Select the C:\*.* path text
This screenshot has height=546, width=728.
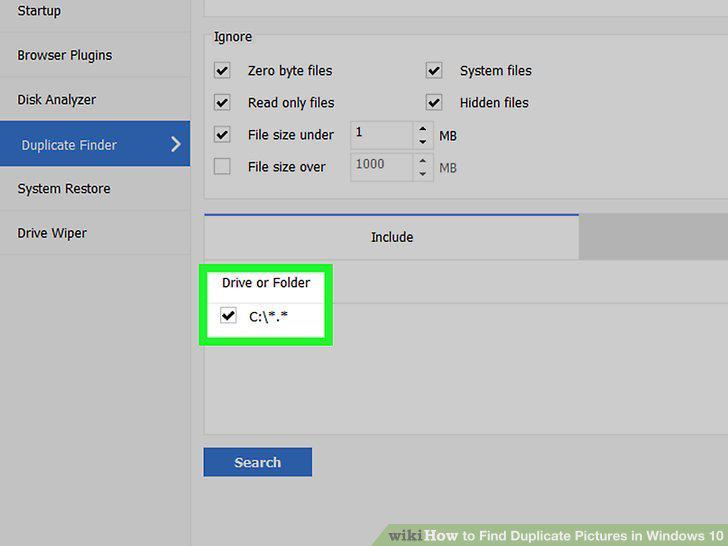pos(268,317)
